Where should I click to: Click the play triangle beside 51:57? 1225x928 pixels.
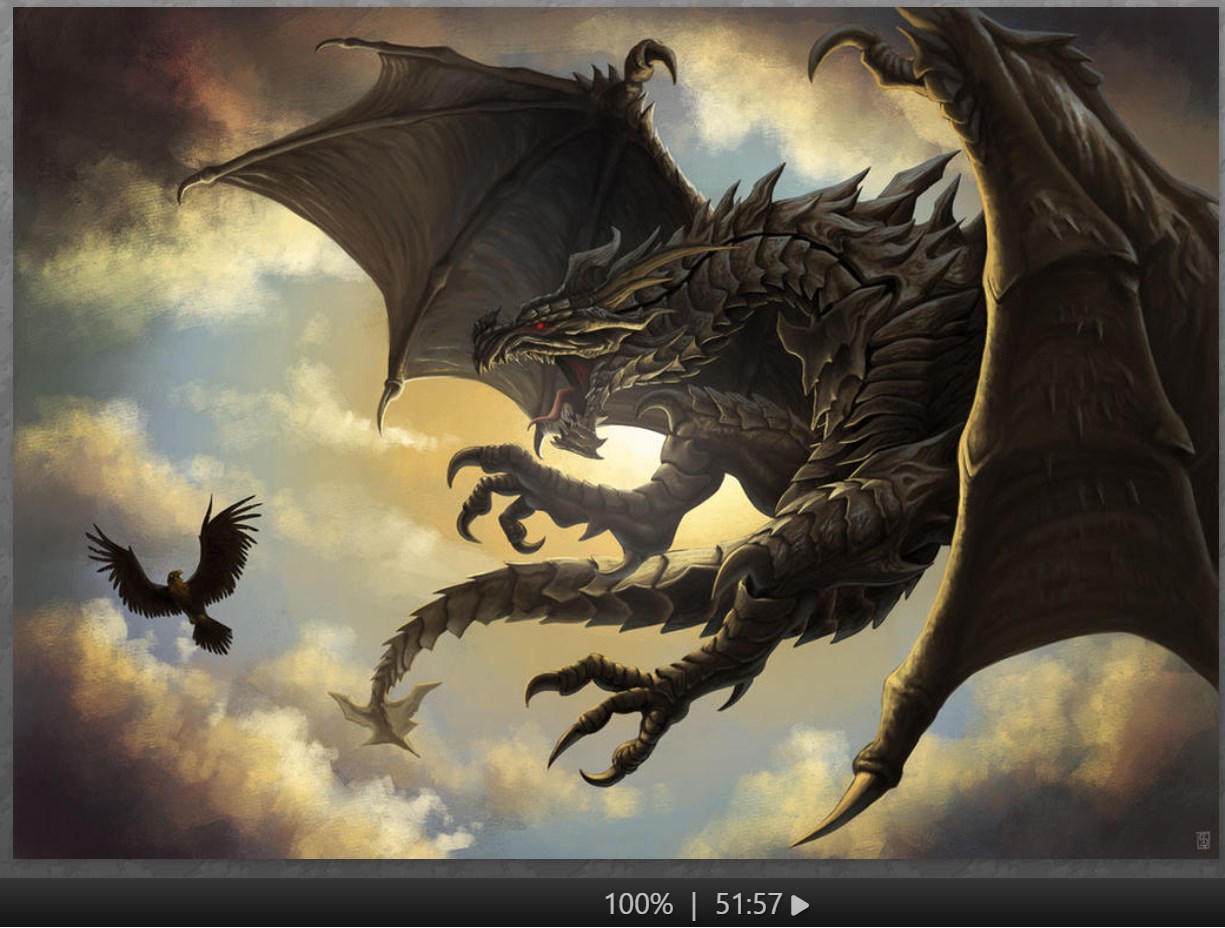coord(800,905)
